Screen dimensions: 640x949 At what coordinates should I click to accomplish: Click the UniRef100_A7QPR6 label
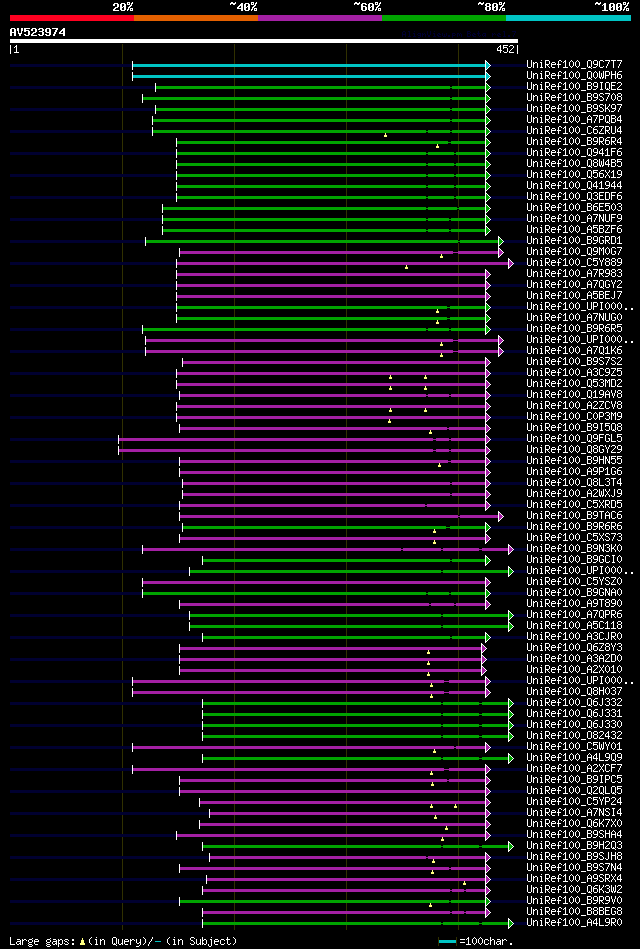point(574,615)
